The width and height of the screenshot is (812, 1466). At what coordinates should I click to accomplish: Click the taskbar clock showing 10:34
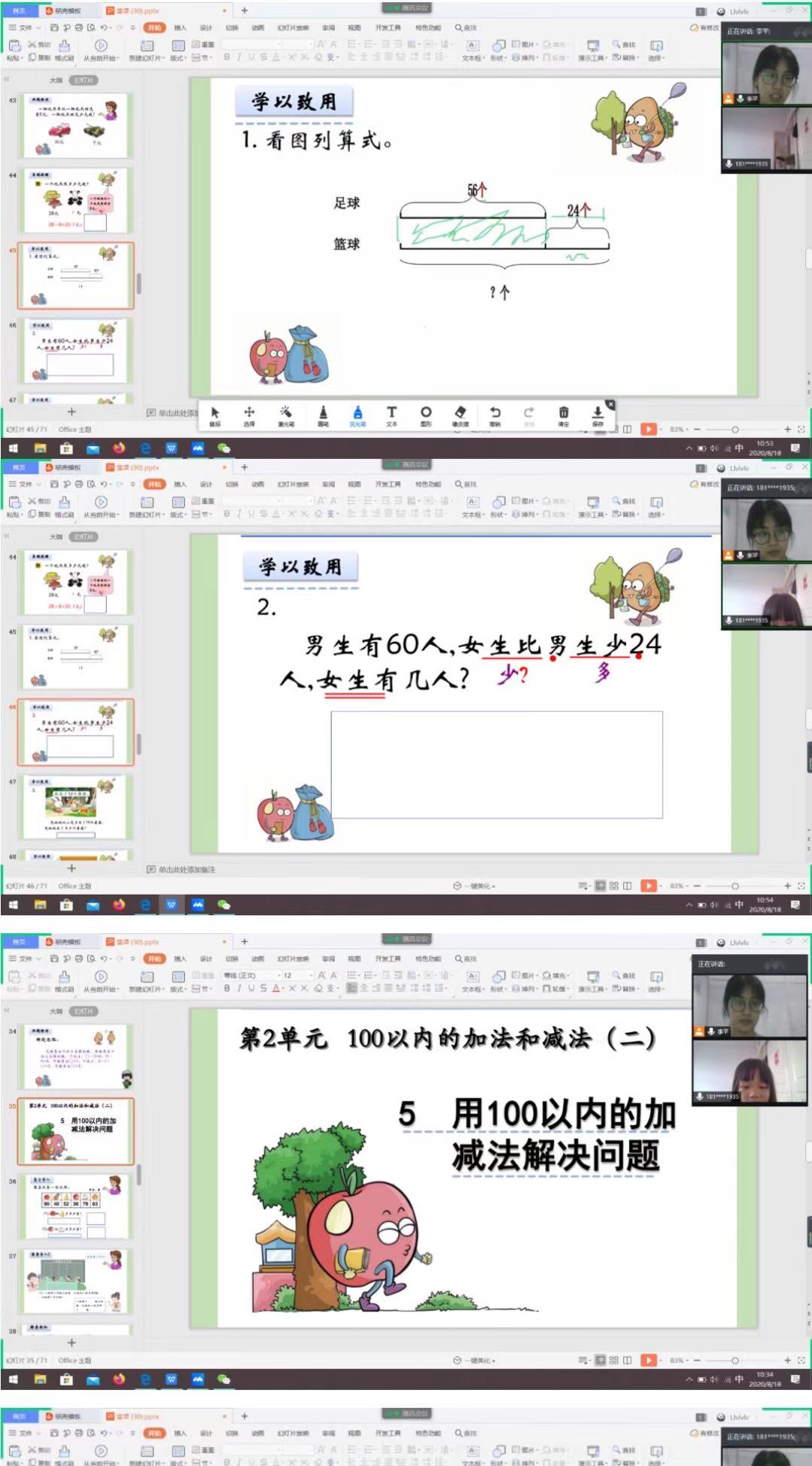765,1379
